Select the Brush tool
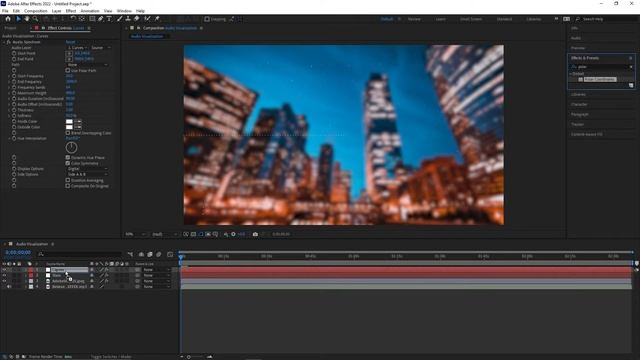The image size is (640, 360). click(120, 19)
